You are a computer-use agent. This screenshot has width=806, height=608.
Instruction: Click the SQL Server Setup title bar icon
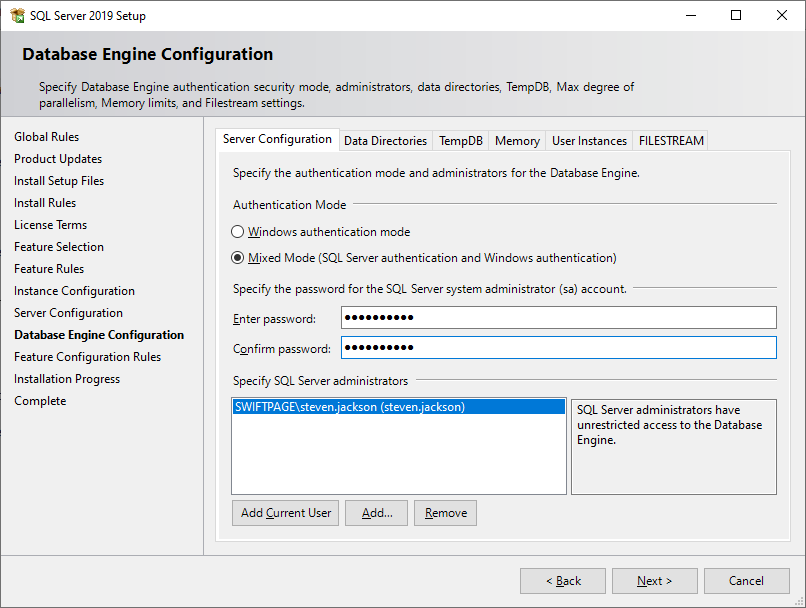coord(17,15)
